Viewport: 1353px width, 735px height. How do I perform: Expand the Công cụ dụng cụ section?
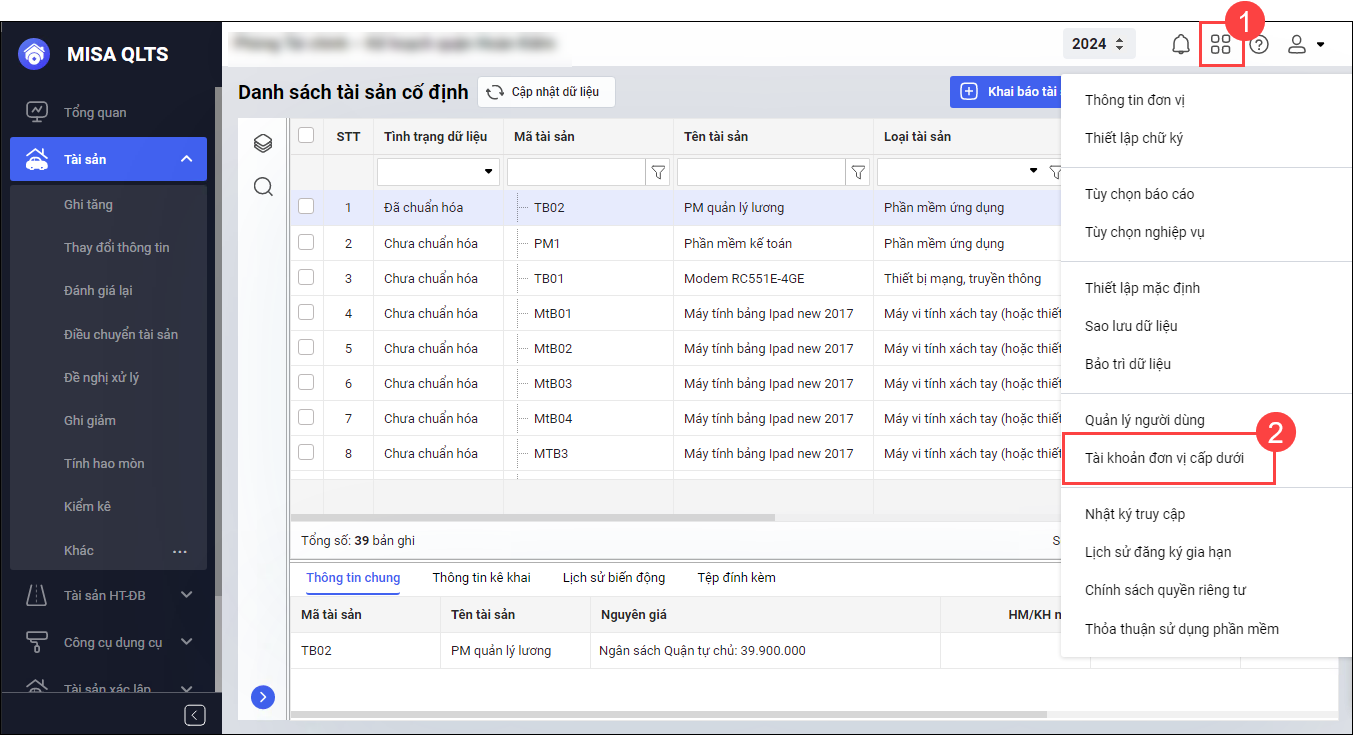tap(187, 642)
